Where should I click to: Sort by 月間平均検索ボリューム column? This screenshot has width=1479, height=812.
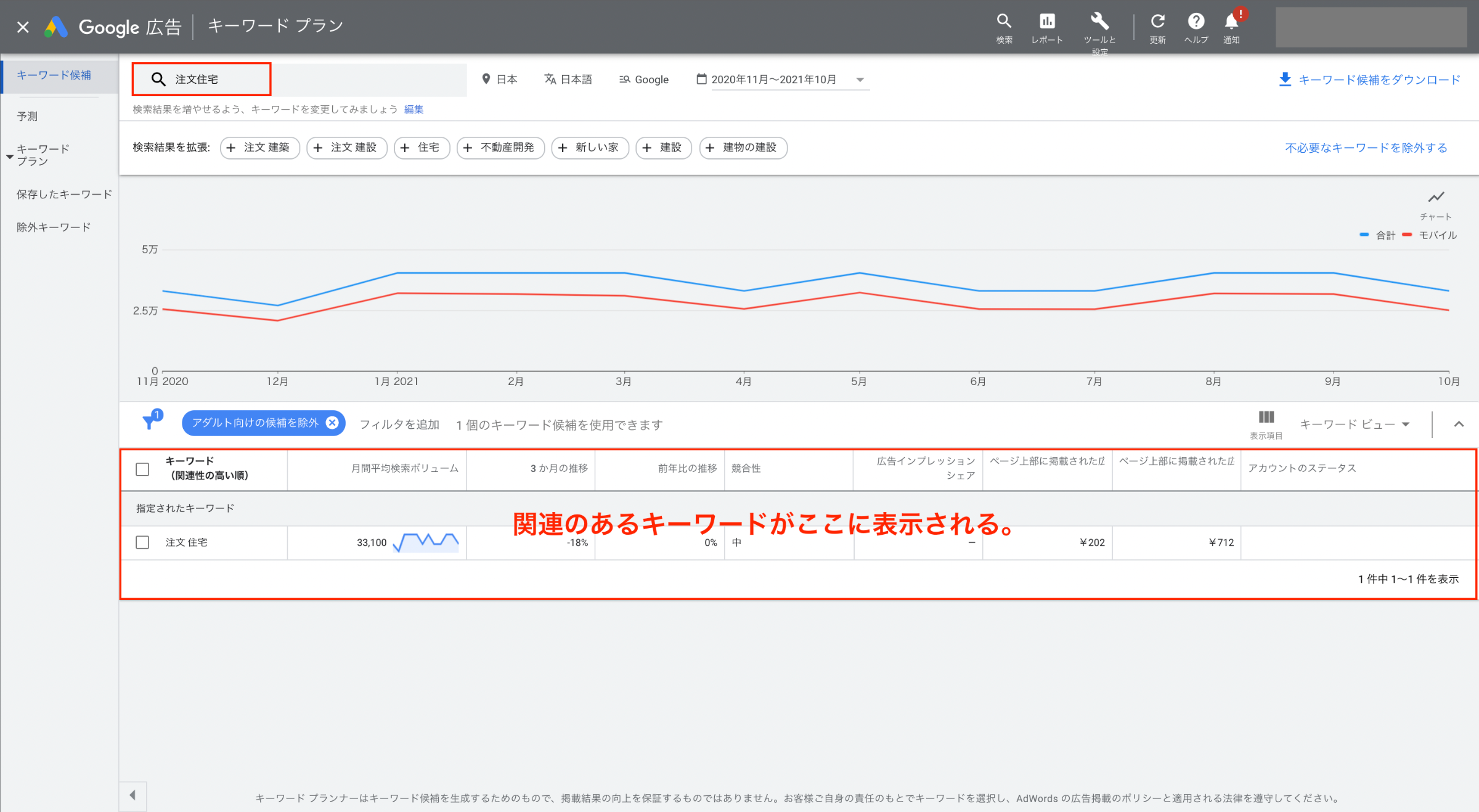tap(404, 468)
